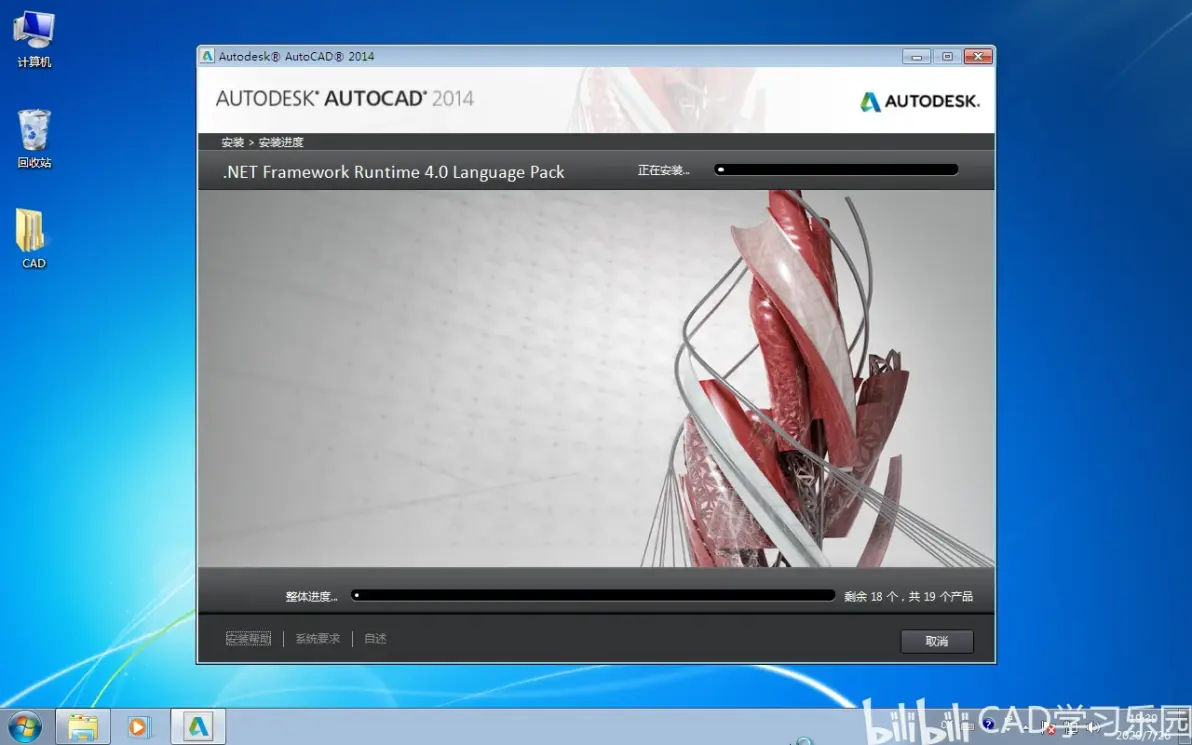Click the Autodesk logo in the header
1192x745 pixels.
(920, 101)
